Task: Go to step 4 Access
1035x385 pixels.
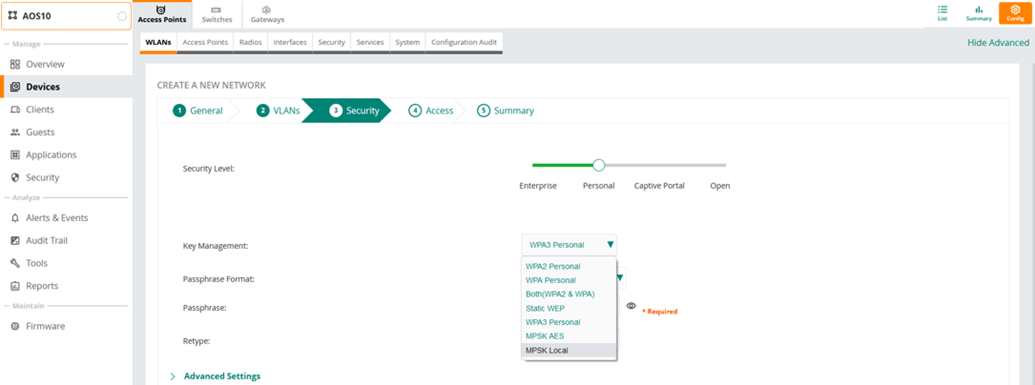Action: (432, 111)
